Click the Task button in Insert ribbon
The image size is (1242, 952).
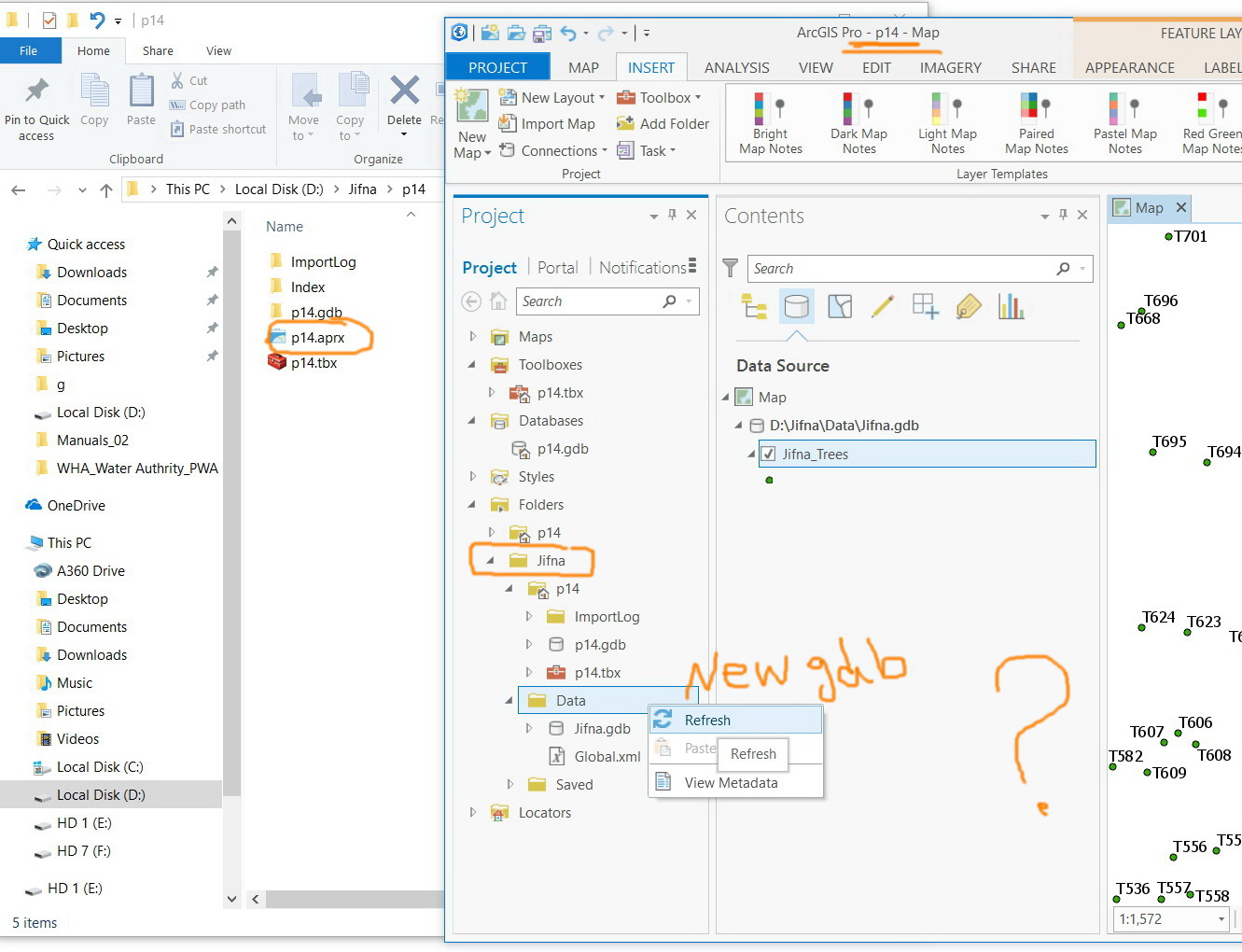(x=646, y=150)
